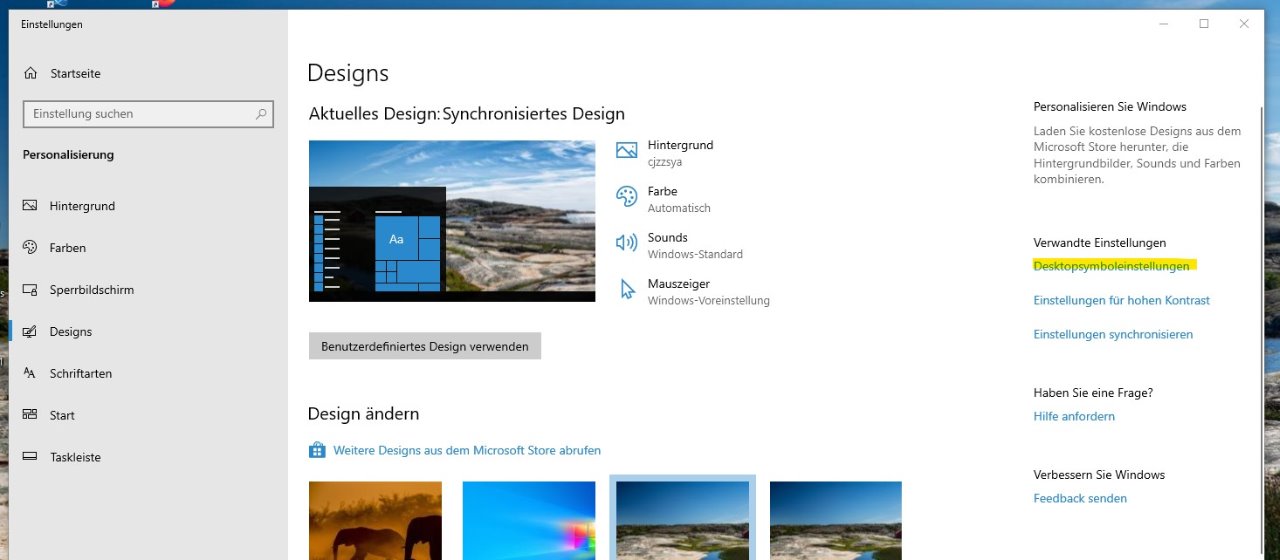1280x560 pixels.
Task: Minimize the Einstellungen window
Action: tap(1163, 24)
